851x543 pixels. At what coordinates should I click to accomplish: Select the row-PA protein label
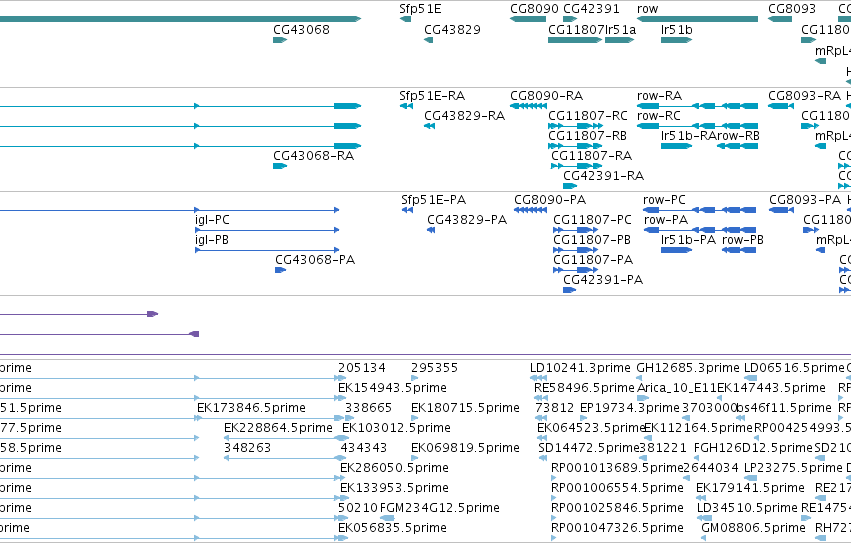point(666,220)
